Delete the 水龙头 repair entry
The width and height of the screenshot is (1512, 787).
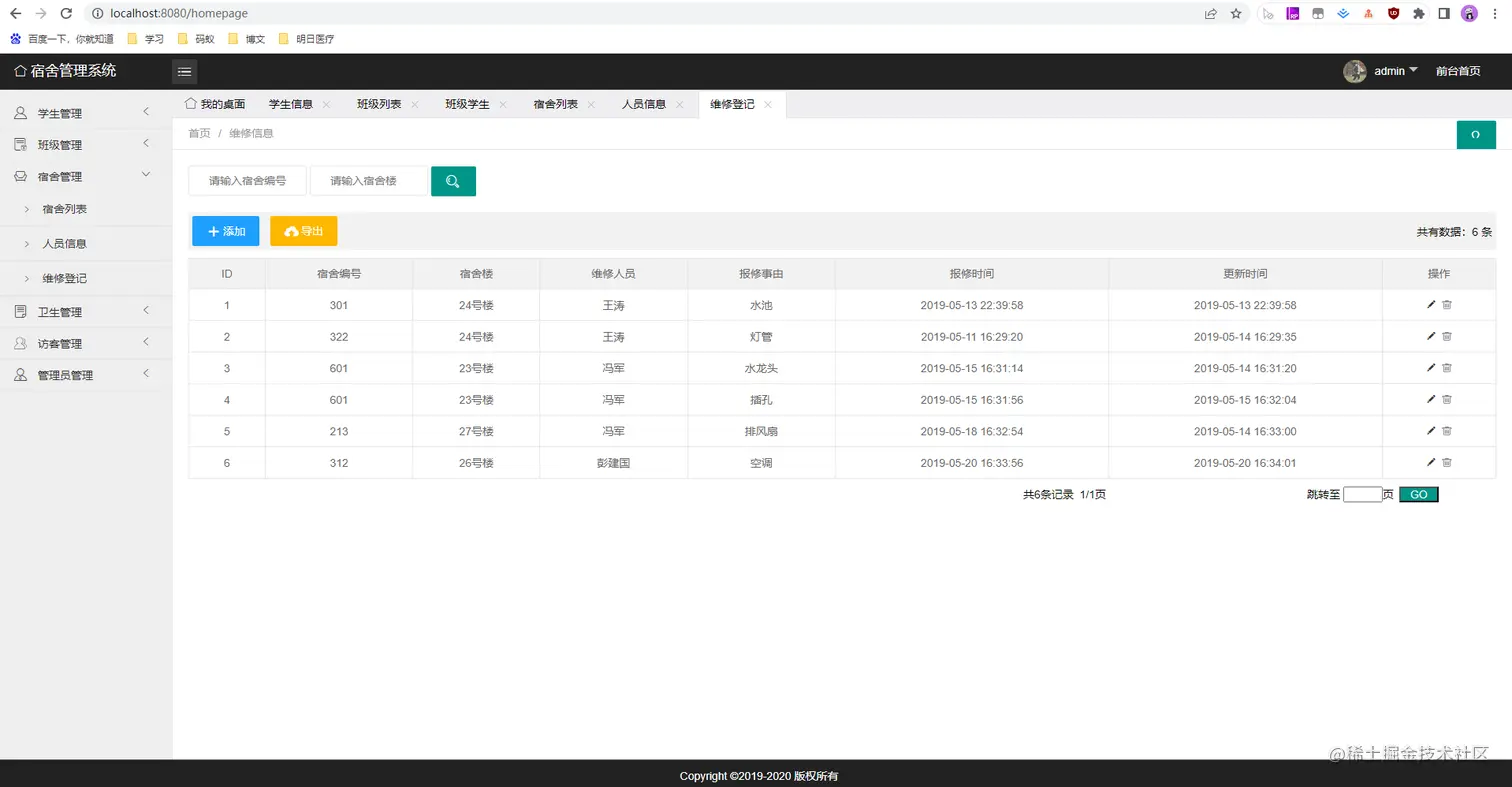pos(1447,368)
